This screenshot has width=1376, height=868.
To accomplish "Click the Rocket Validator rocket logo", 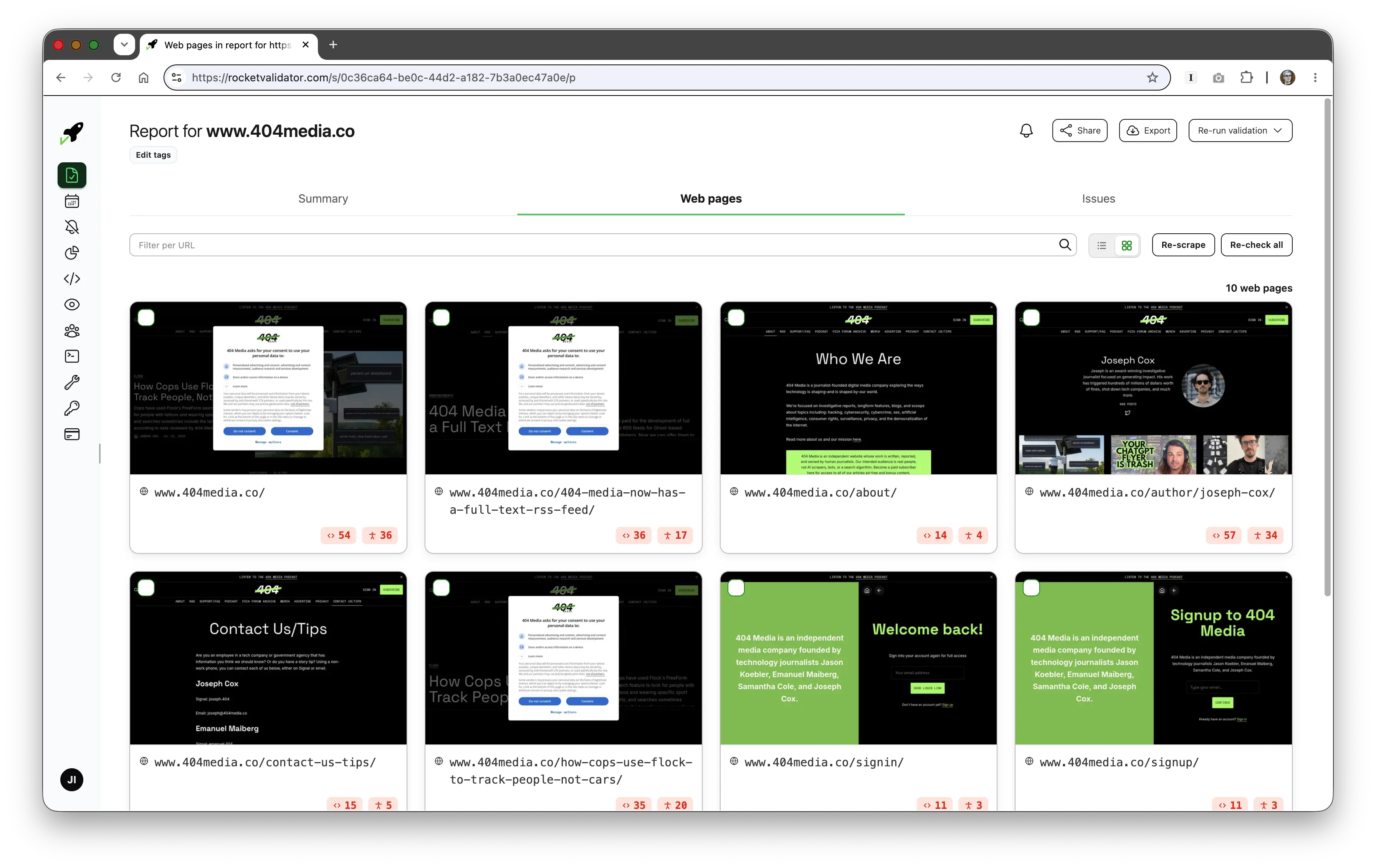I will click(72, 133).
